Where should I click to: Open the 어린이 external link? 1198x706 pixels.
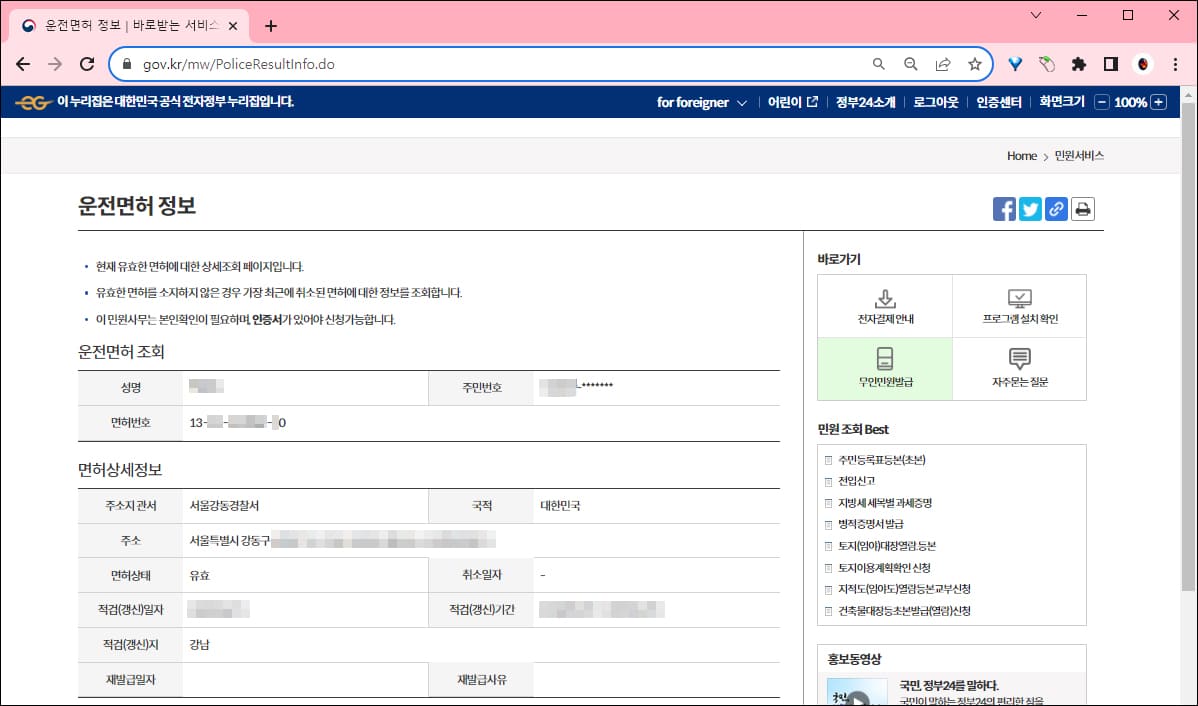792,102
